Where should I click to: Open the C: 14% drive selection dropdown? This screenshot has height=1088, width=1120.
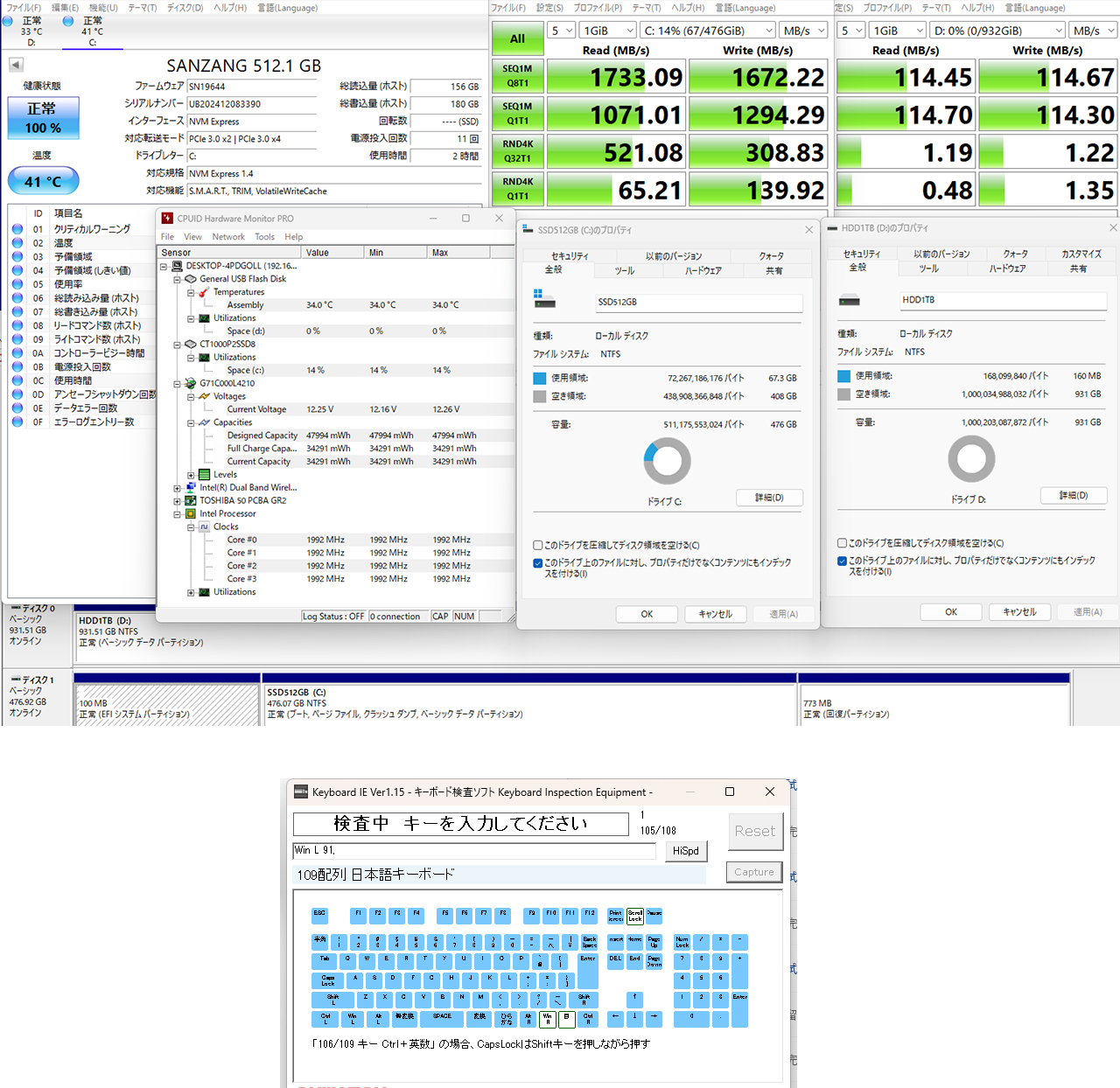coord(708,31)
